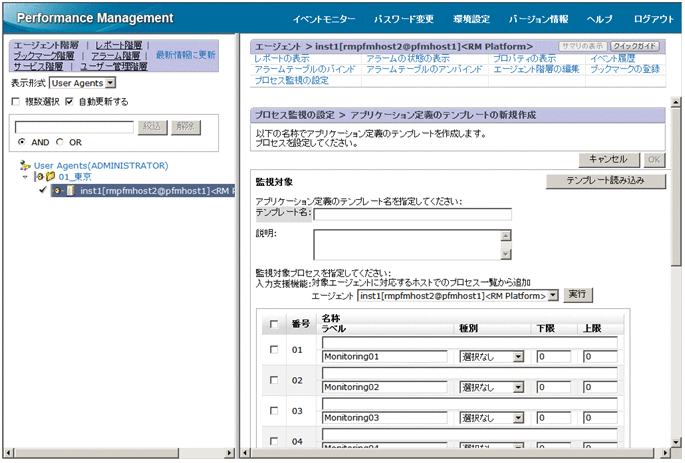Switch to サービス階層 tab link
This screenshot has height=463, width=685.
click(38, 66)
